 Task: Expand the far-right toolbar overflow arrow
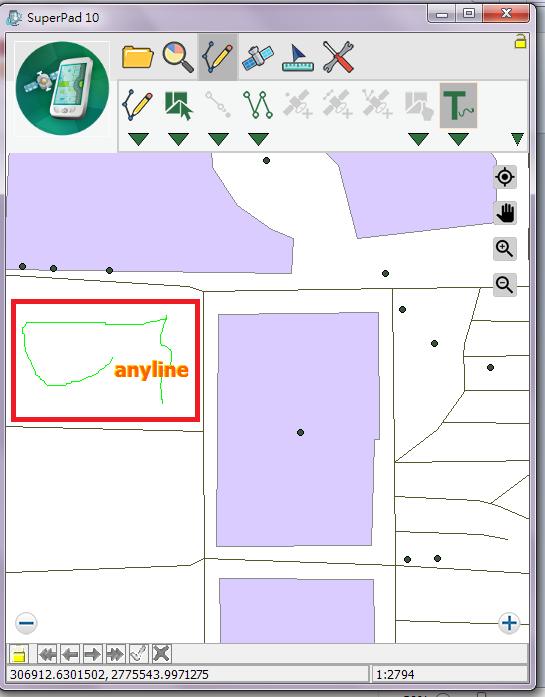click(517, 139)
